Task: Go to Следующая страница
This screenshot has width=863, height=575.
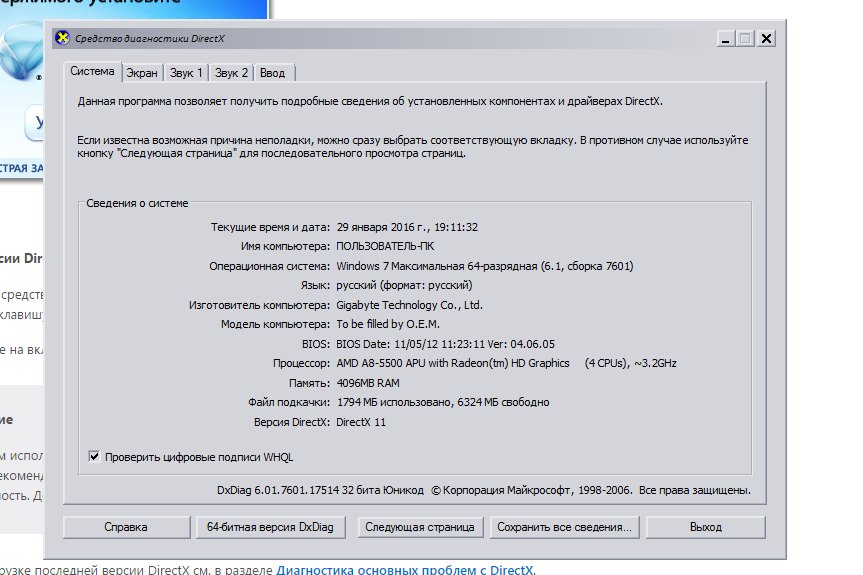Action: [x=420, y=527]
